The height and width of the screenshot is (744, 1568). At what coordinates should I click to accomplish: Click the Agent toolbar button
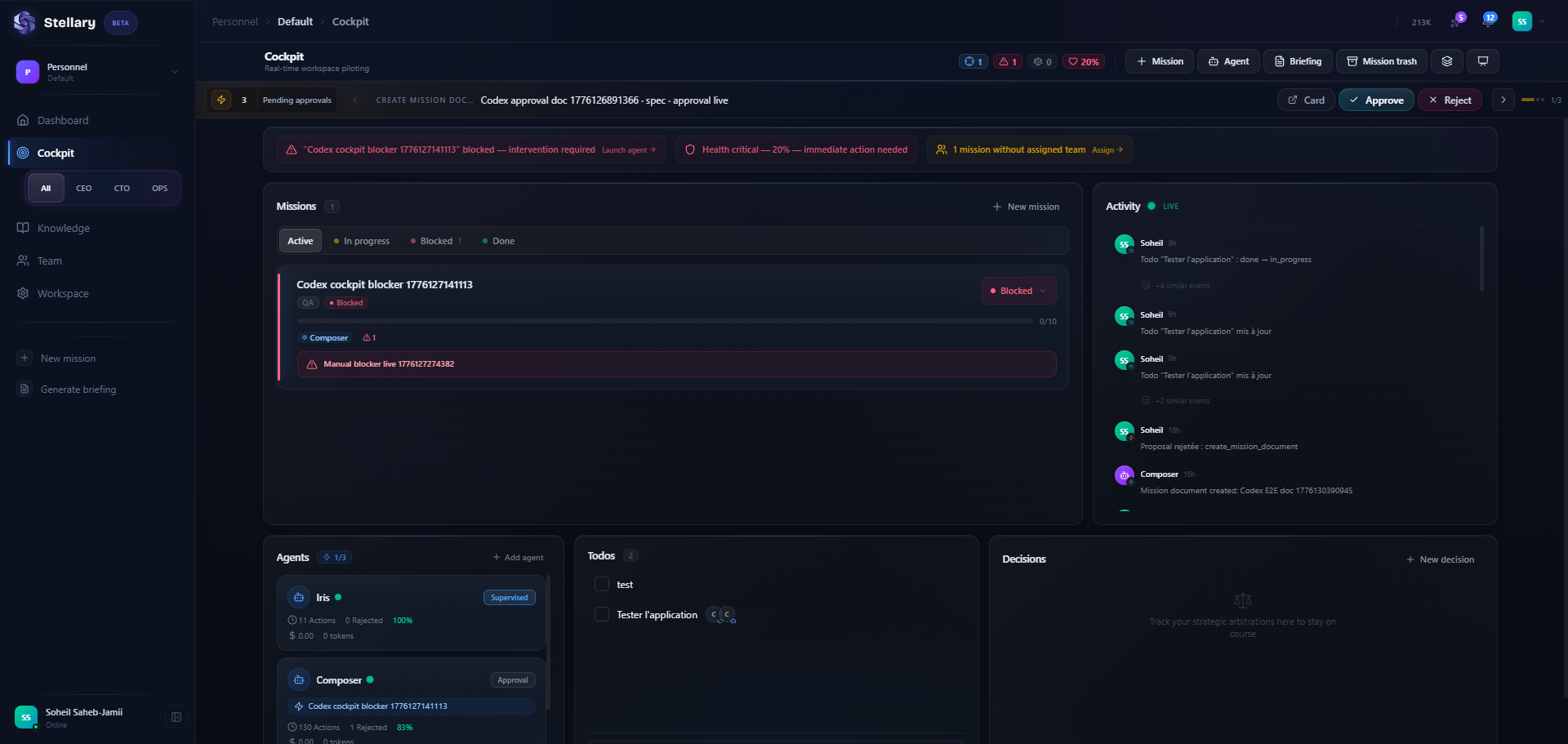[x=1228, y=61]
